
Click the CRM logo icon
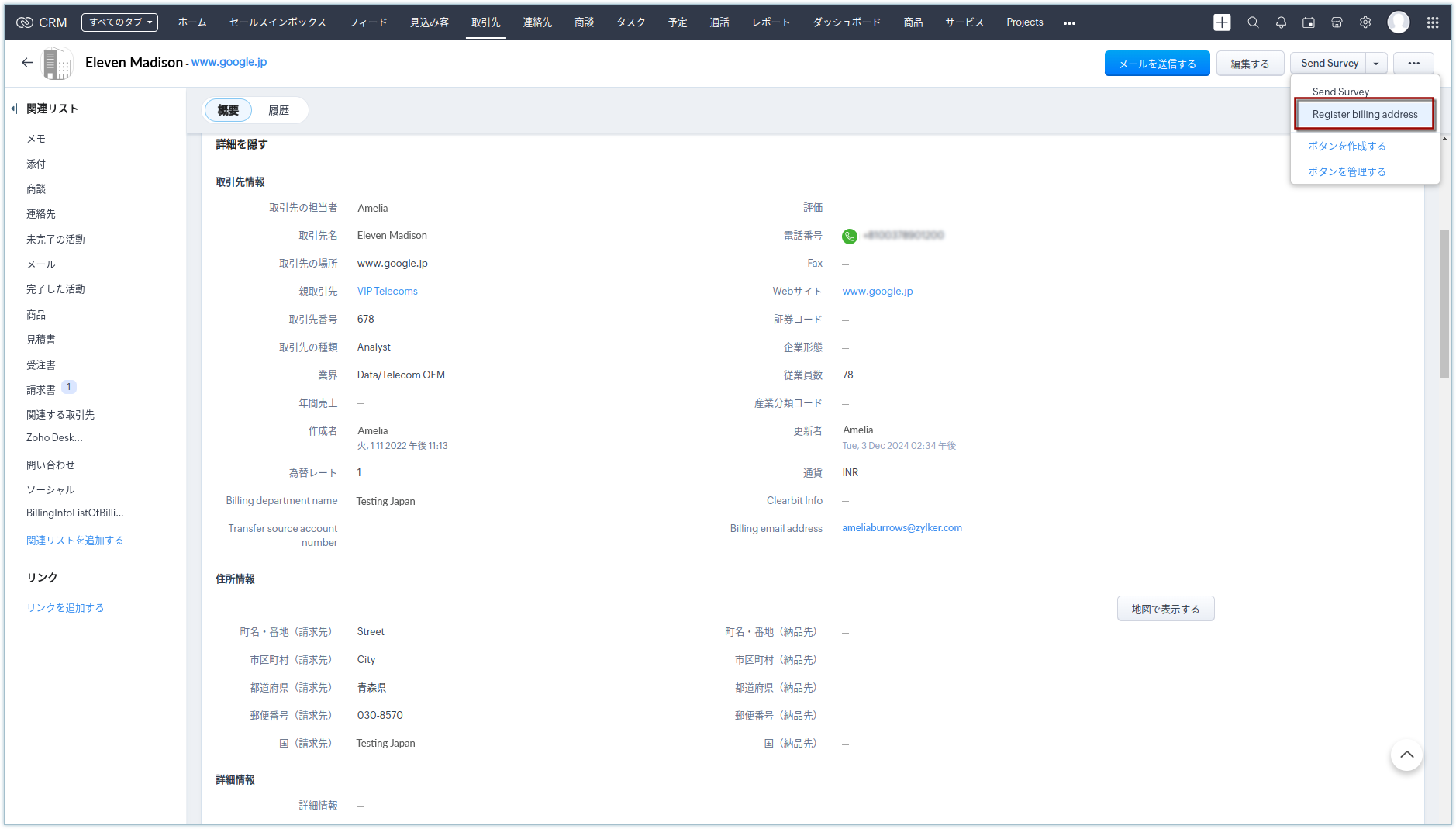point(25,22)
